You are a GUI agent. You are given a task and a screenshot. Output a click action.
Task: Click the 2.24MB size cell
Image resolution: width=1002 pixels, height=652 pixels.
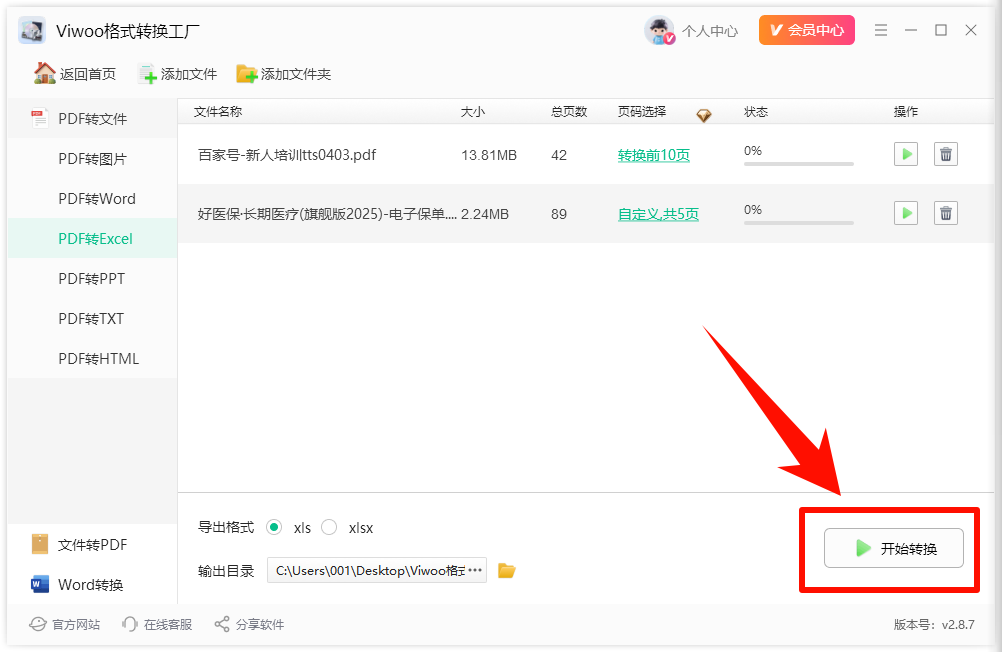485,214
